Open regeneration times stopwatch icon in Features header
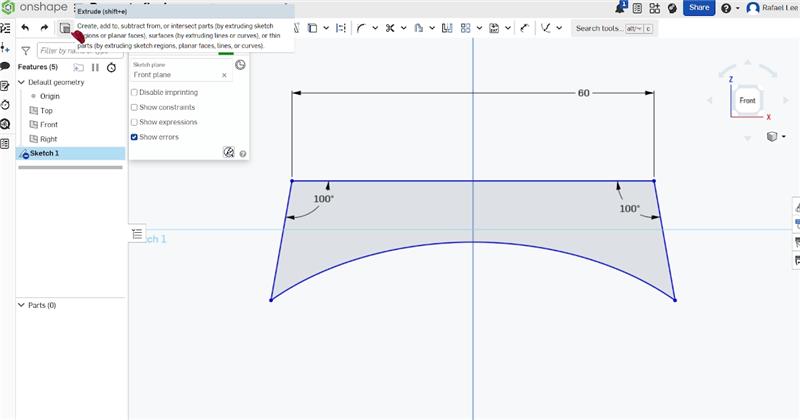 point(111,67)
